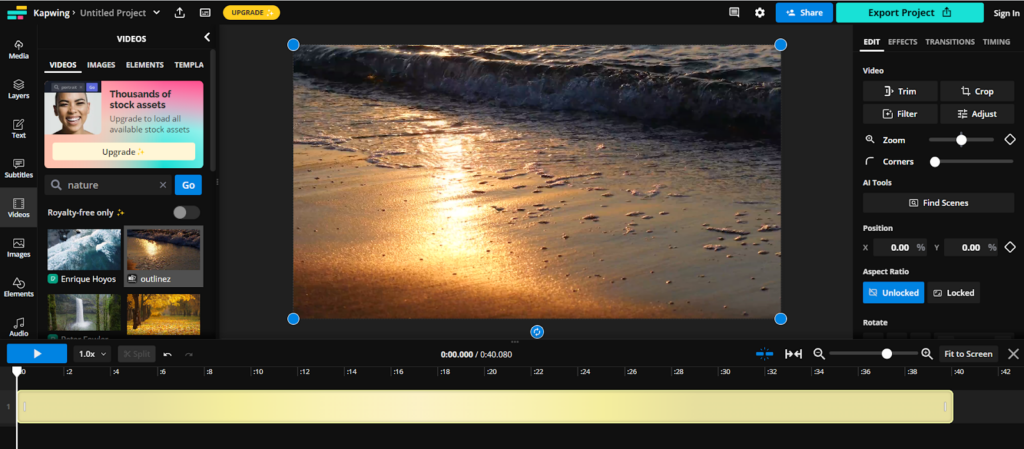Click the Share button
The width and height of the screenshot is (1024, 449).
[804, 12]
